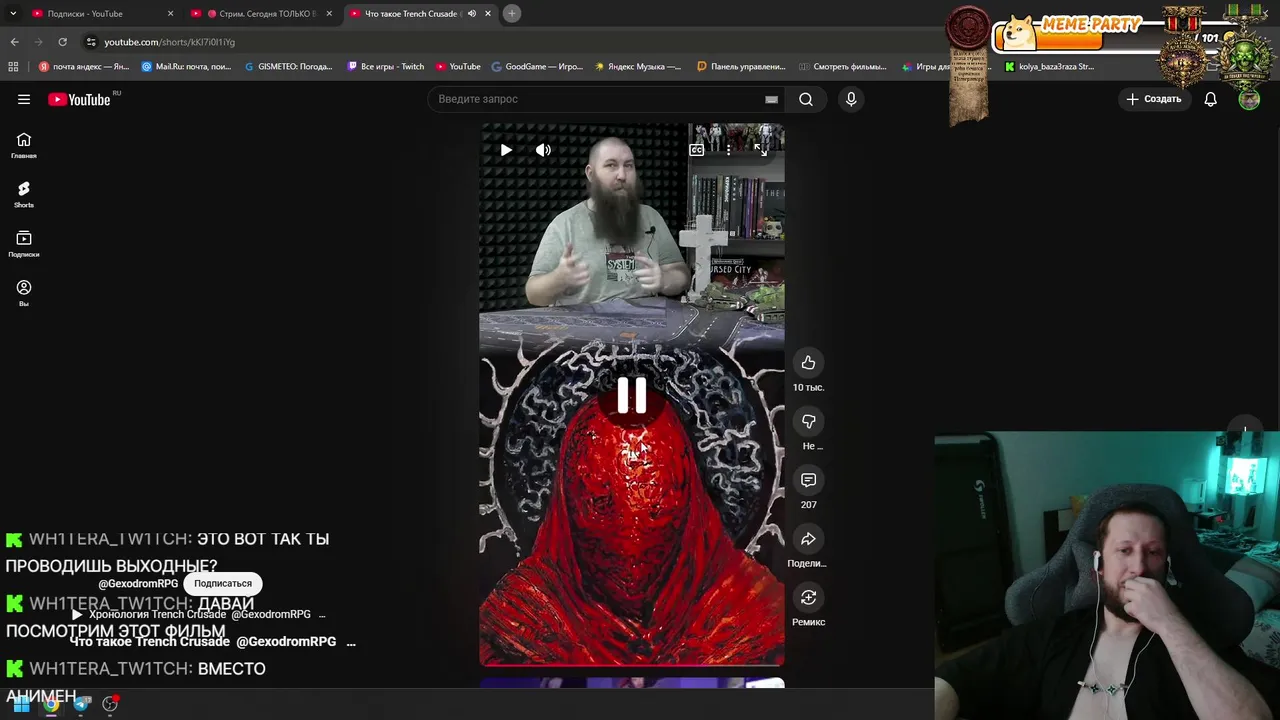Play the short with the play button
This screenshot has width=1280, height=720.
506,150
